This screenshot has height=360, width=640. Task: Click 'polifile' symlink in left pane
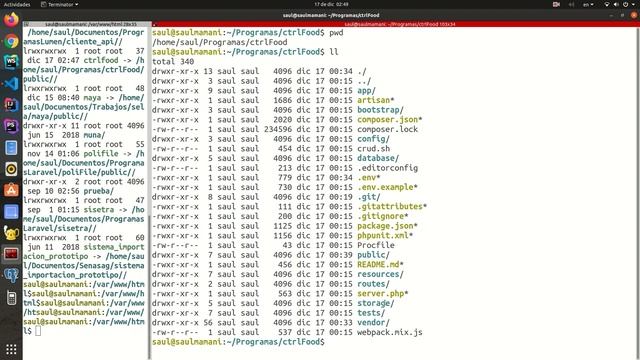pos(101,154)
